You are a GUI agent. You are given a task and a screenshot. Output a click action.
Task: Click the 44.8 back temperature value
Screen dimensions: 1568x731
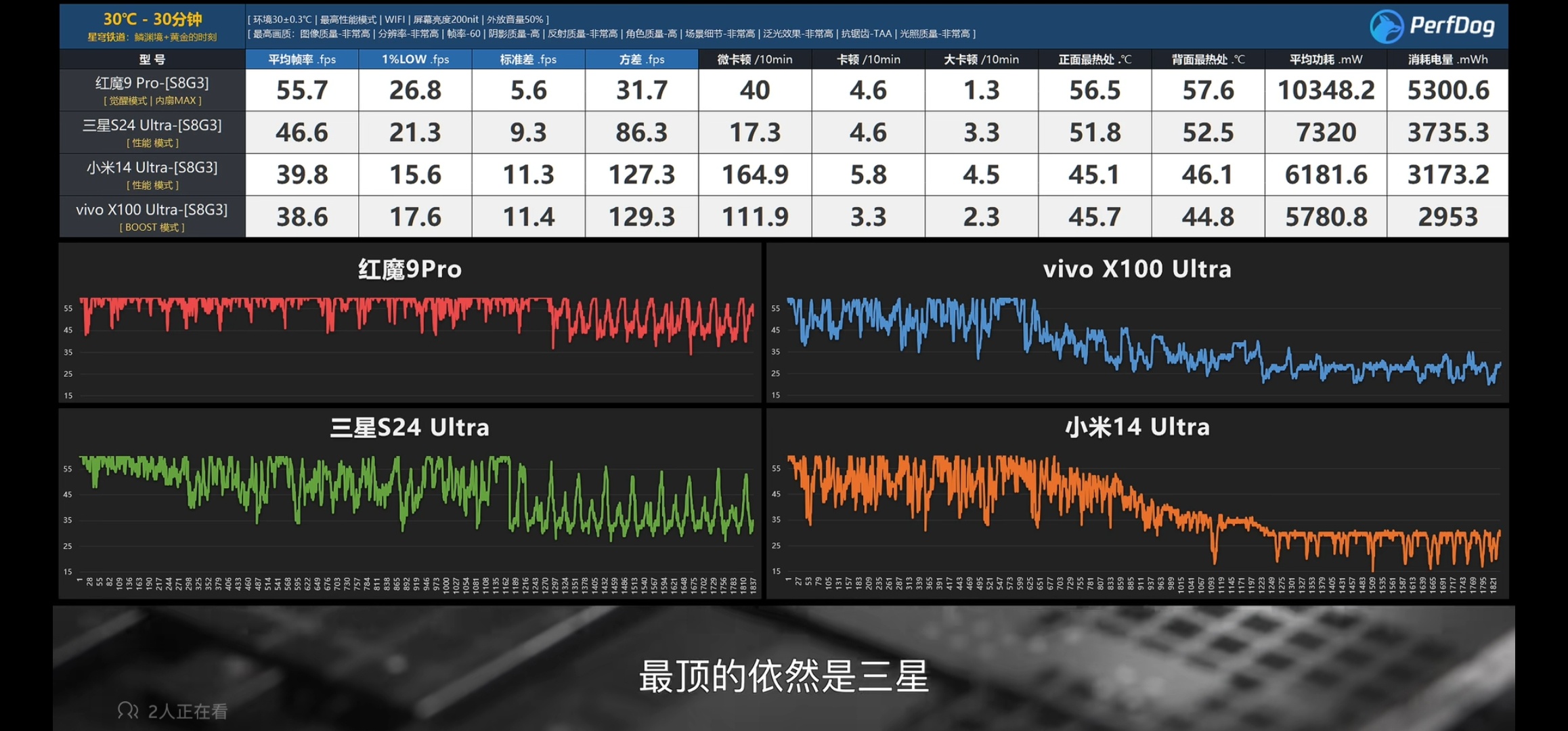tap(1208, 217)
